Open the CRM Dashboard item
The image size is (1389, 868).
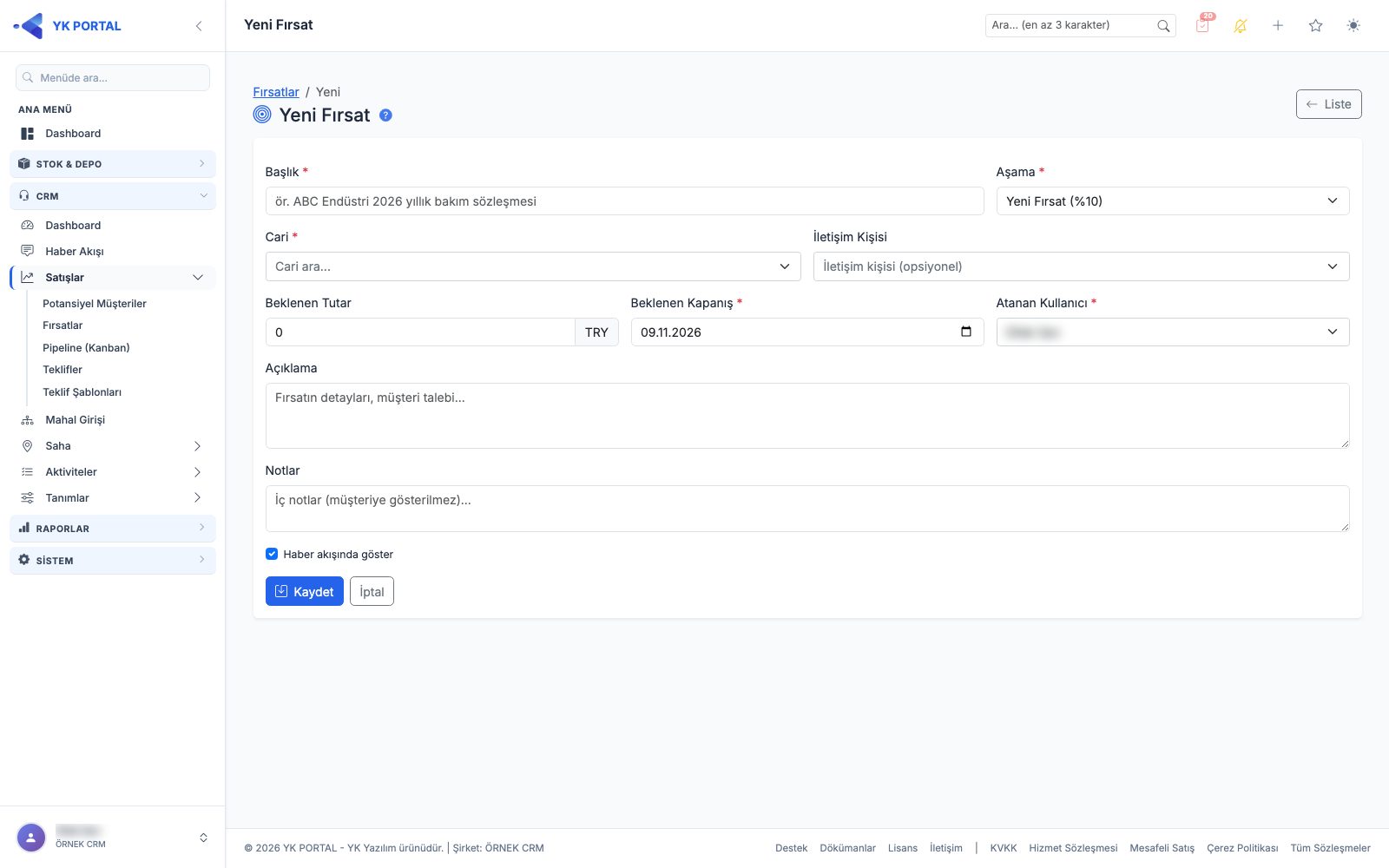tap(113, 226)
